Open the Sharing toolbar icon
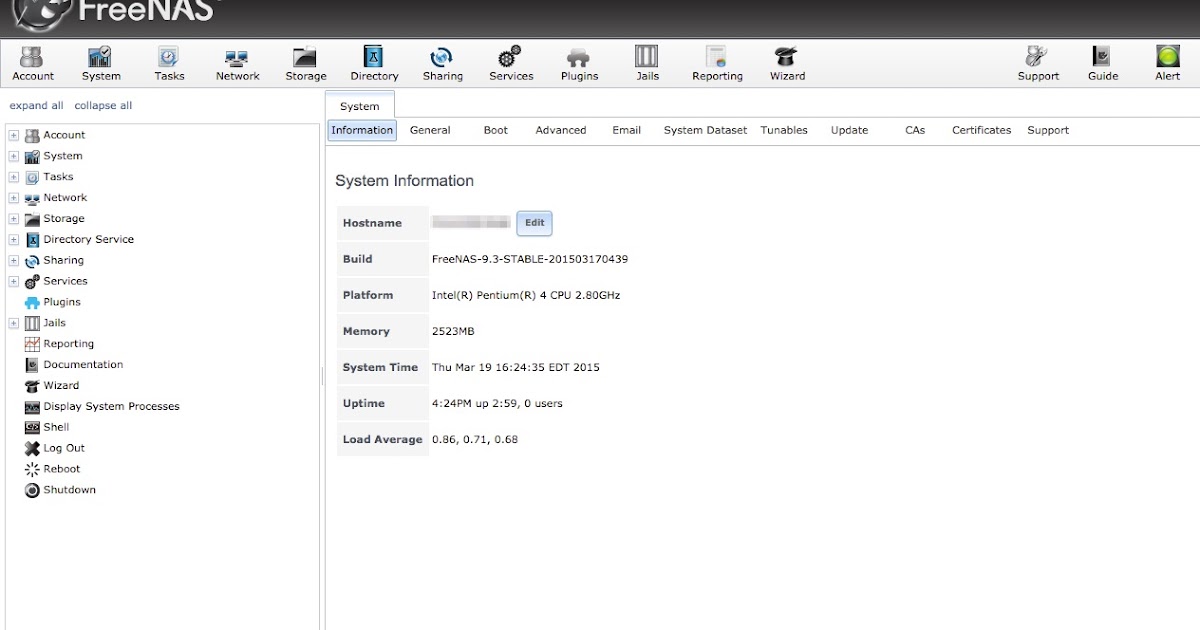The width and height of the screenshot is (1200, 630). pos(442,64)
